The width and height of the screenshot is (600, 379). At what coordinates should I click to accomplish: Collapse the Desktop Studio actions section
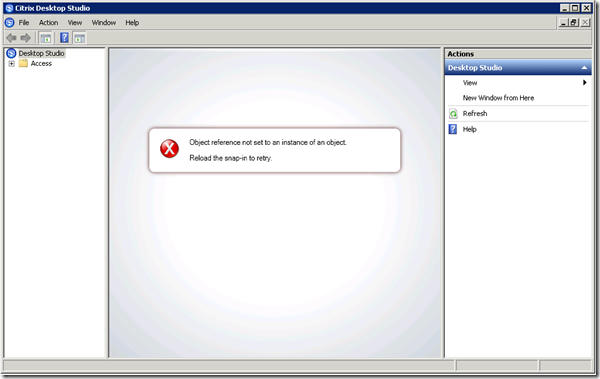(584, 68)
